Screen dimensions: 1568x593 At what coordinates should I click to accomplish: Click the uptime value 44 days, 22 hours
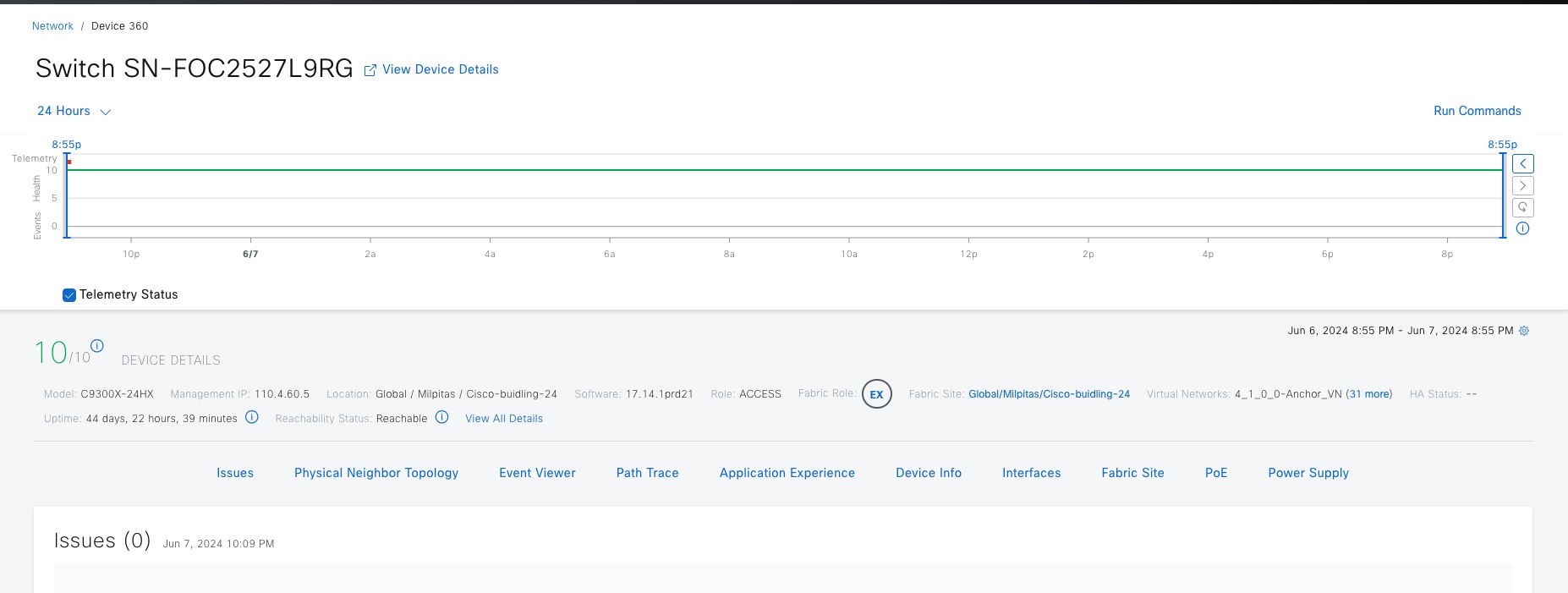(x=162, y=419)
